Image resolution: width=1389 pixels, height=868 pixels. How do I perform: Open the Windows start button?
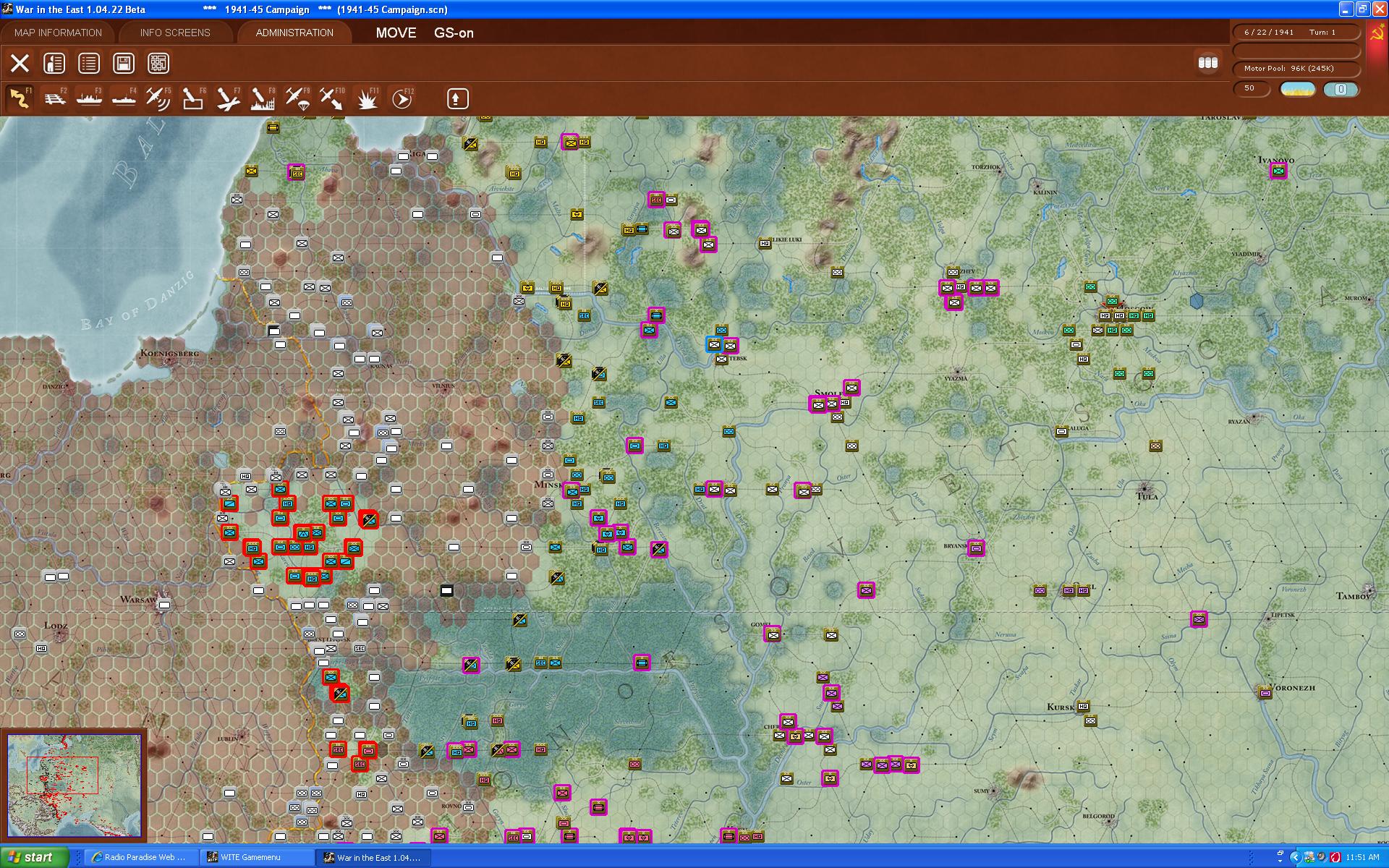click(34, 857)
